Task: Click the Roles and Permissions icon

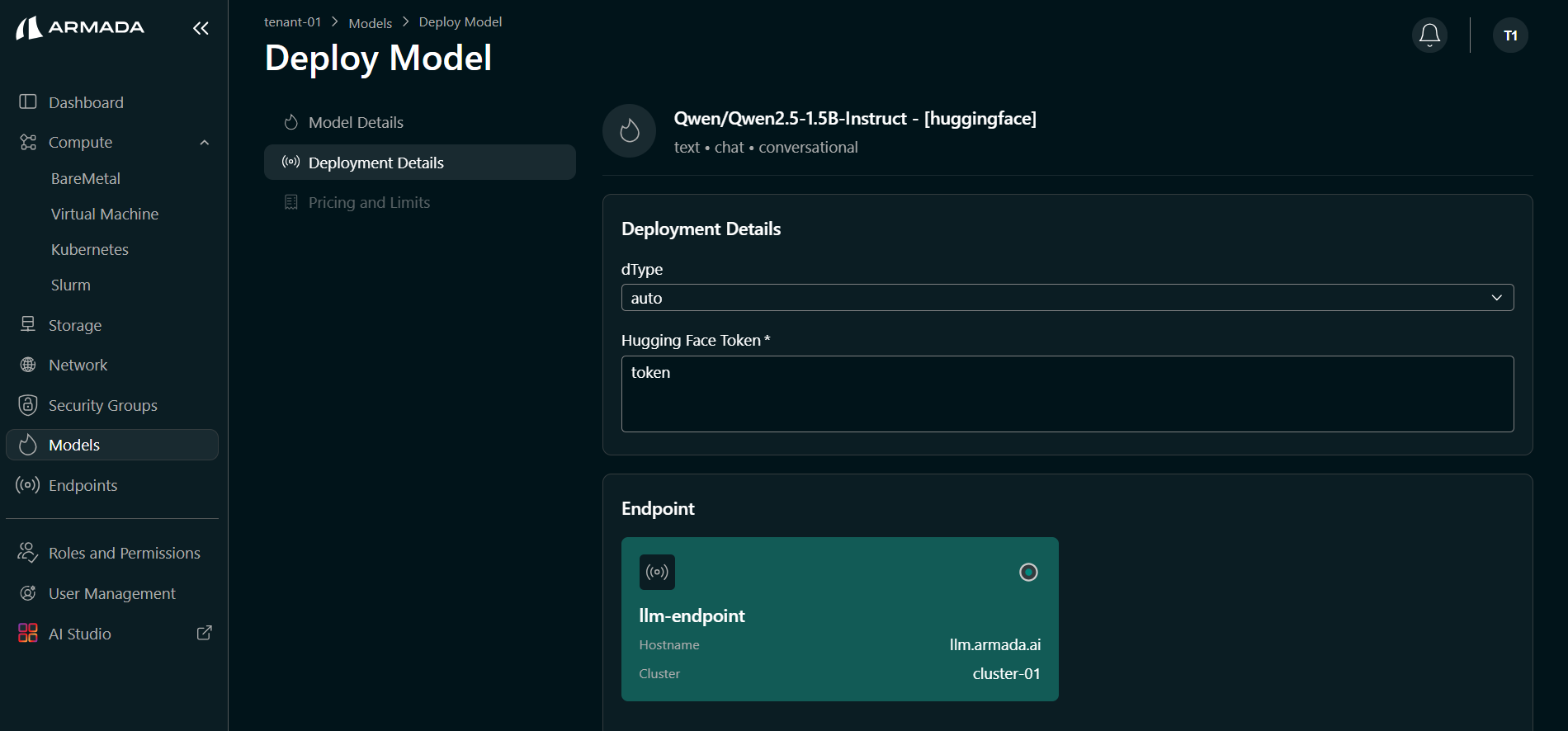Action: click(28, 553)
